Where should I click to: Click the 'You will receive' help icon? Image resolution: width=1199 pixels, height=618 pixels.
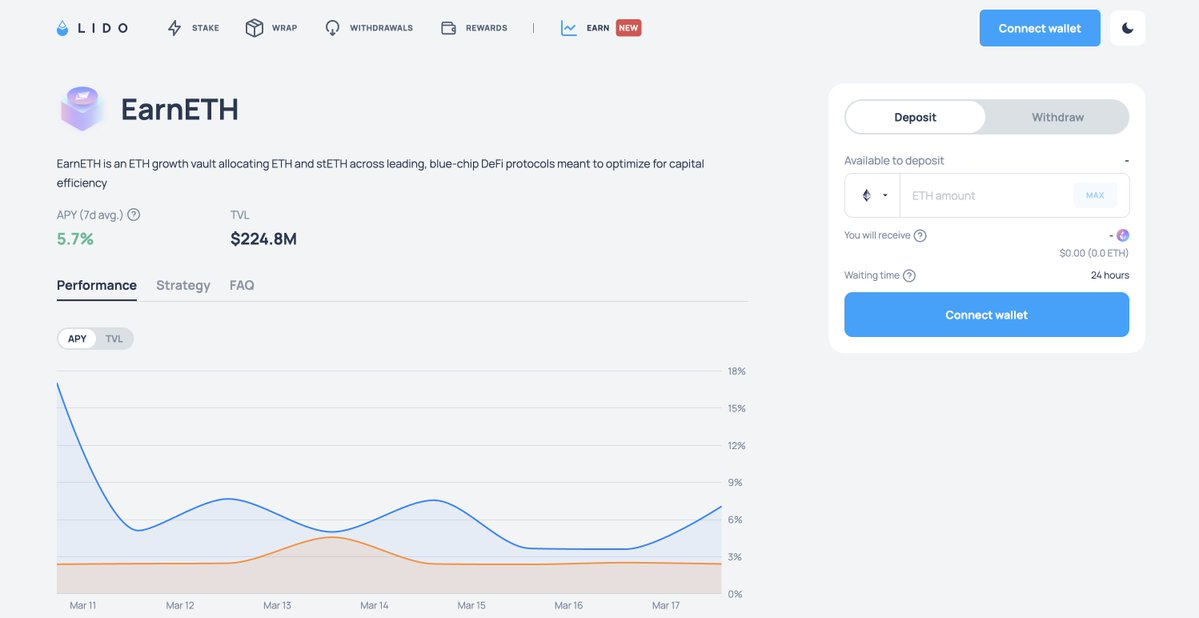coord(920,236)
